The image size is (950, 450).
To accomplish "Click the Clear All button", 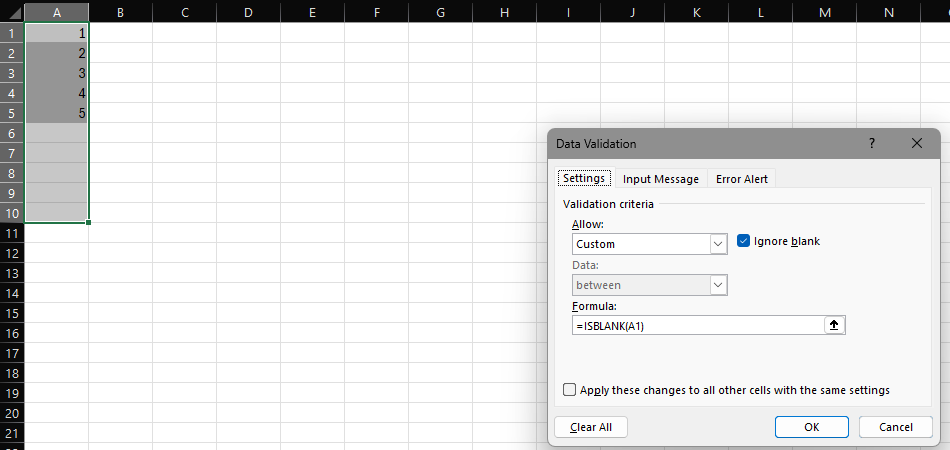I will point(591,427).
